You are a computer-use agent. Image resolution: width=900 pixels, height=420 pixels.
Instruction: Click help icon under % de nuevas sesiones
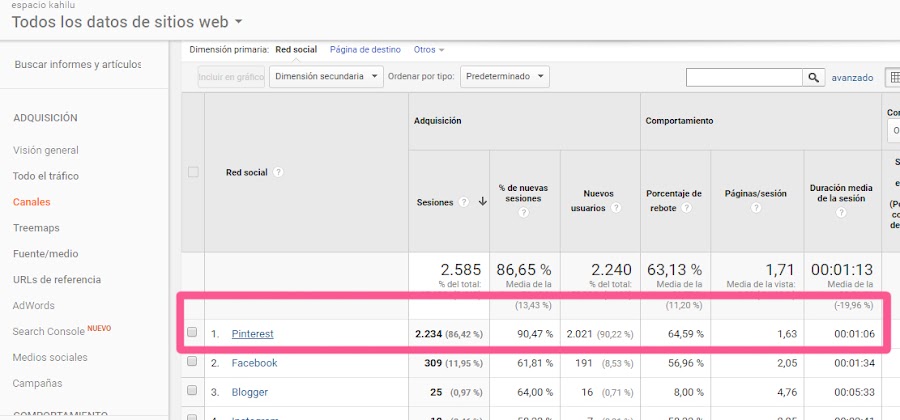(523, 212)
